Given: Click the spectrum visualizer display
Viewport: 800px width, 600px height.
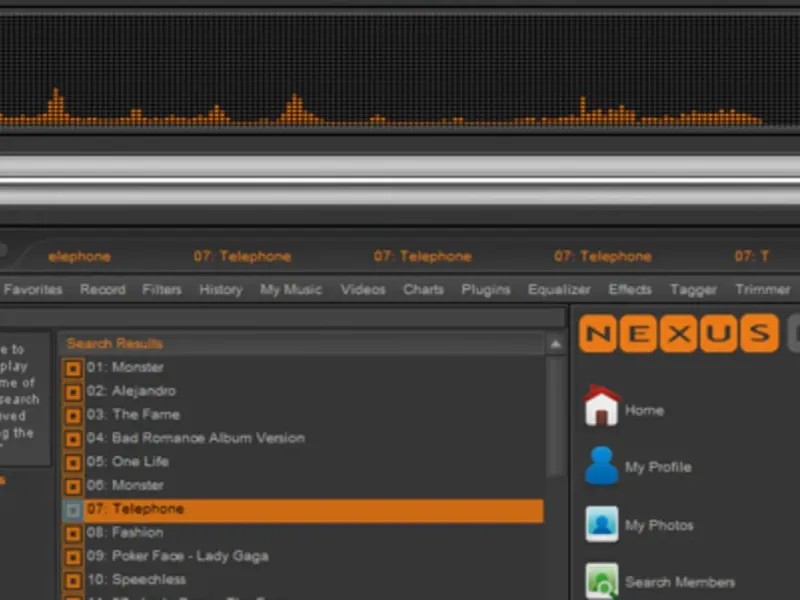Looking at the screenshot, I should tap(400, 71).
